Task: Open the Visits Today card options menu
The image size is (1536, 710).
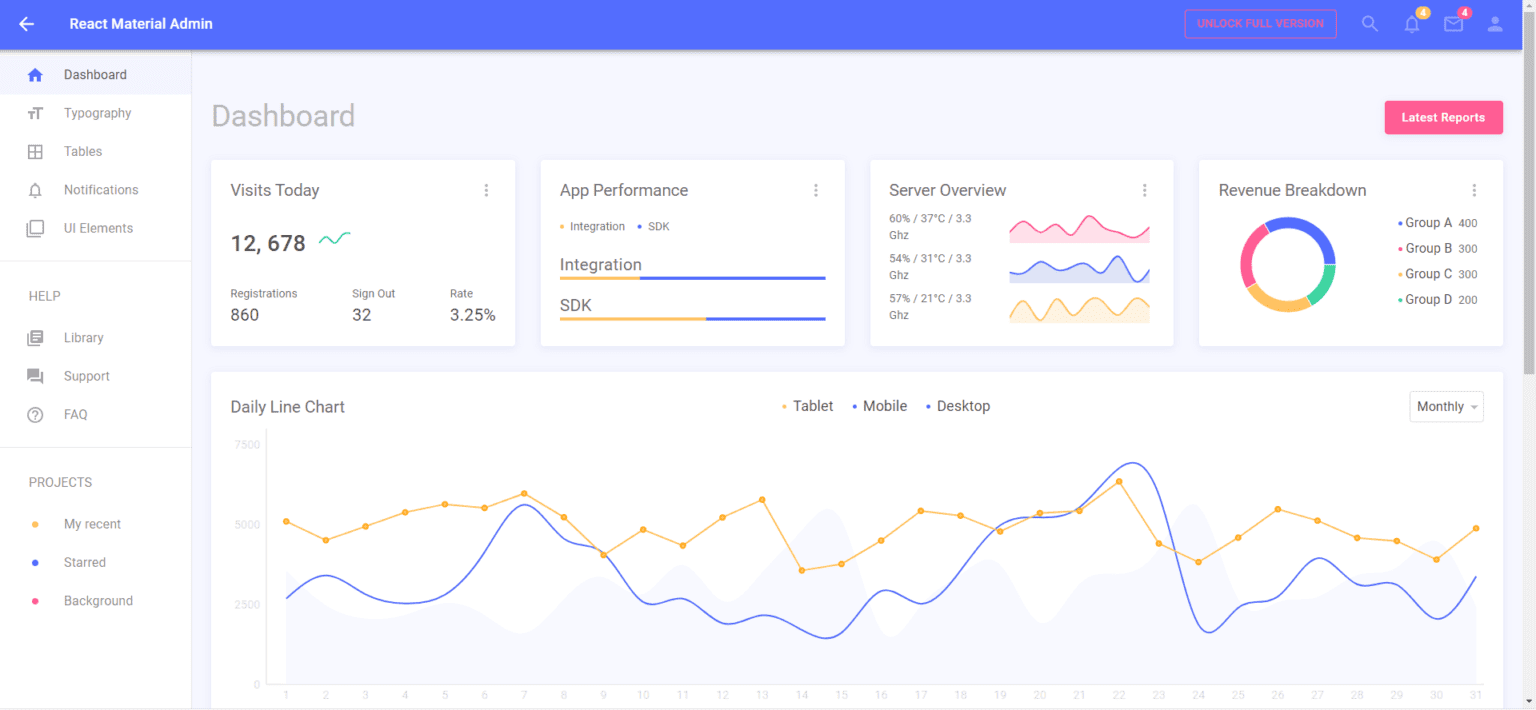Action: click(487, 190)
